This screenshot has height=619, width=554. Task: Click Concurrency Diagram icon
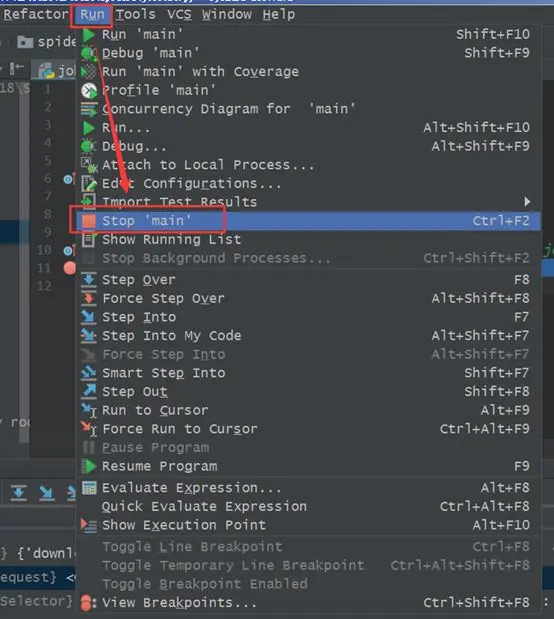88,109
